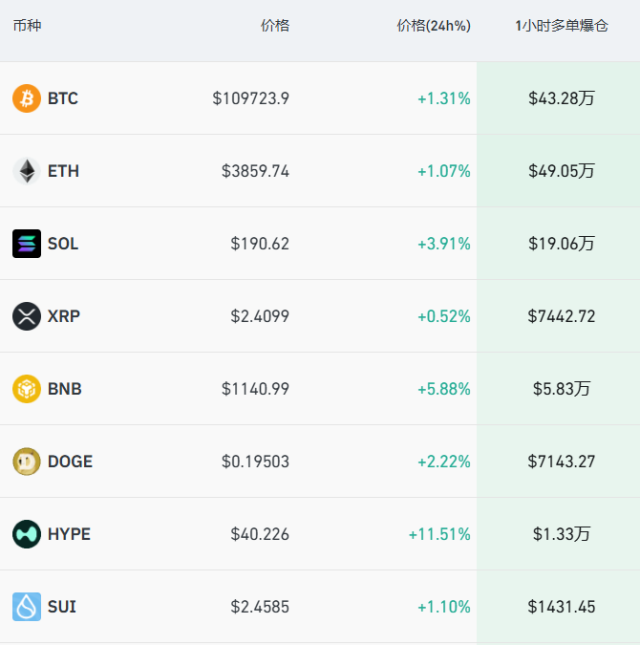Screen dimensions: 640x645
Task: Click the XRP coin icon
Action: pos(26,316)
